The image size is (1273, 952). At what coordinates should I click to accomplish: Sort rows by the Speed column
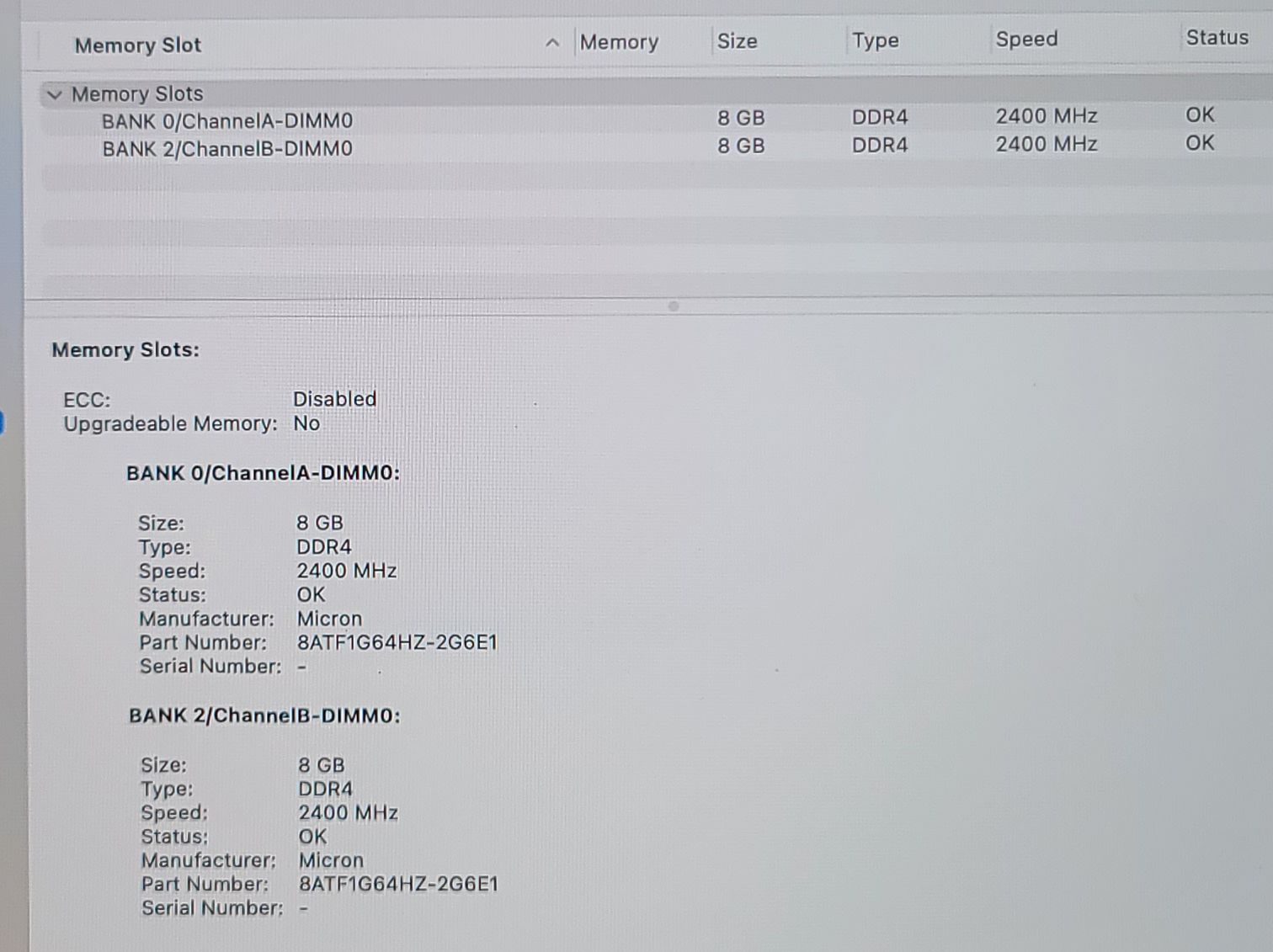pyautogui.click(x=1026, y=40)
